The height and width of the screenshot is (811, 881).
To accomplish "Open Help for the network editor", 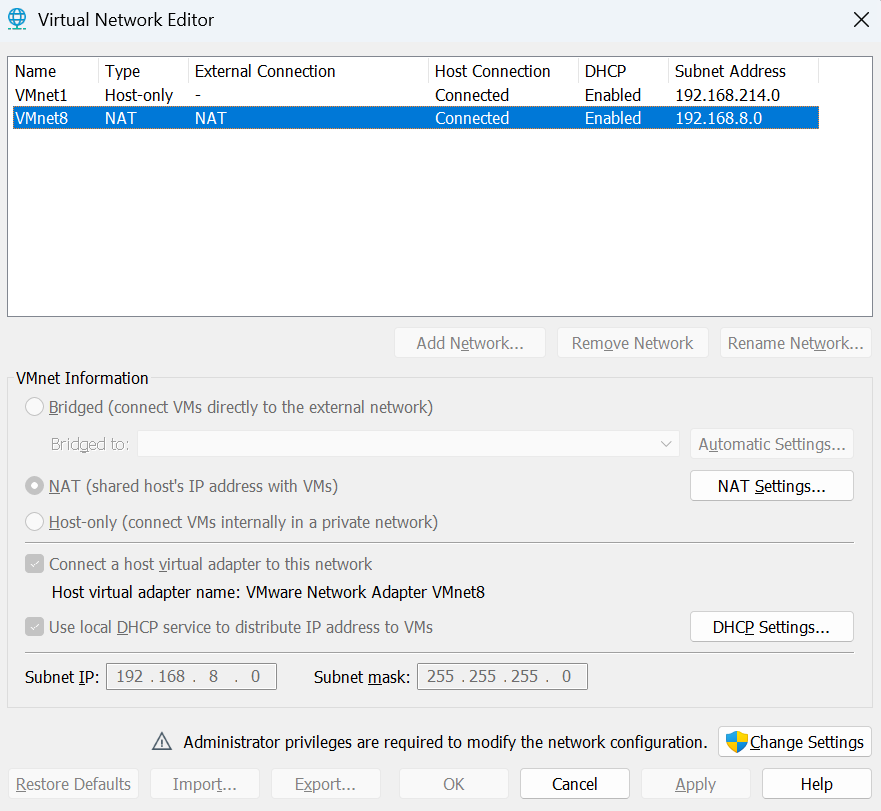I will (816, 784).
